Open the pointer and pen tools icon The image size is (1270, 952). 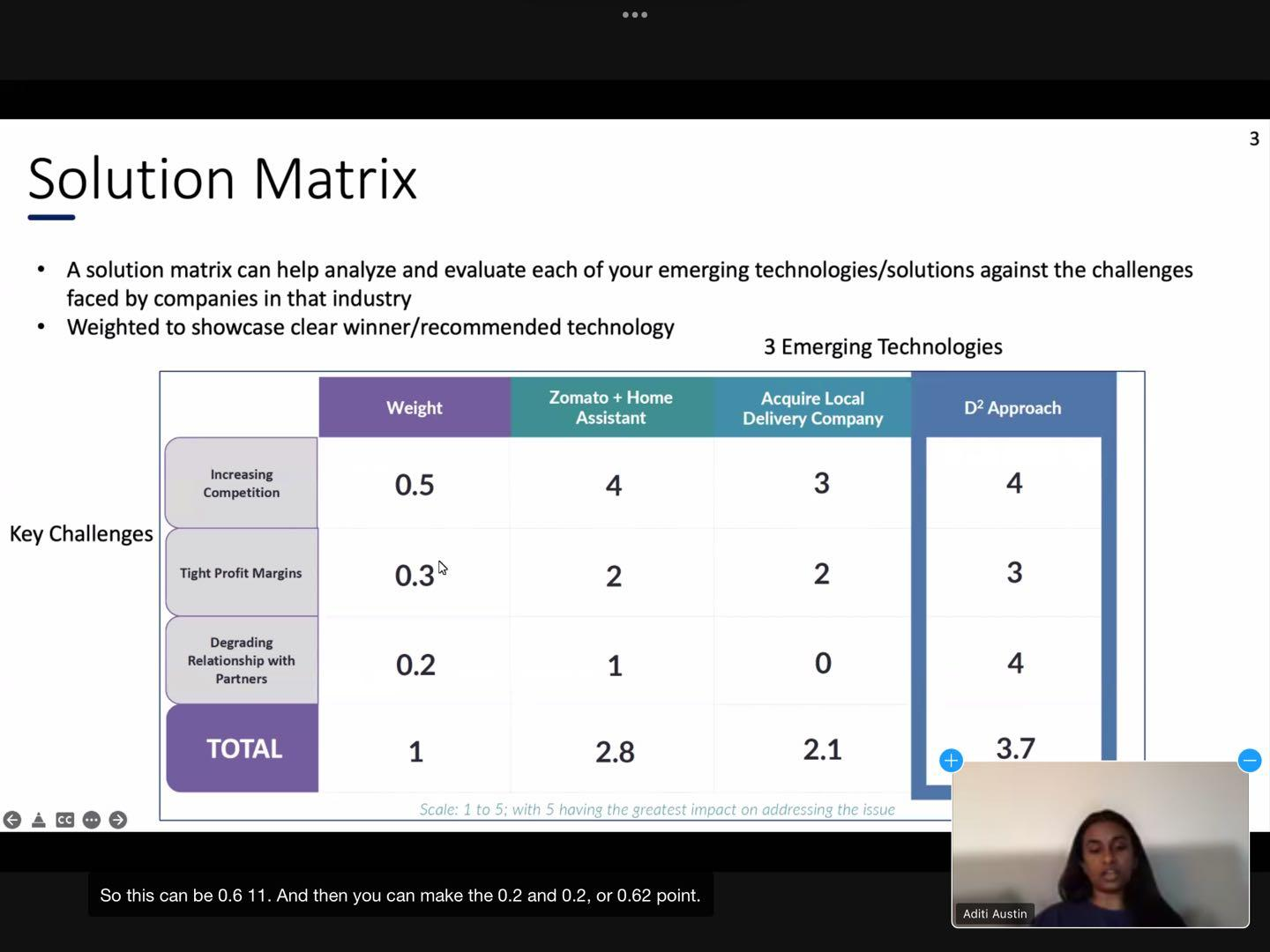[39, 820]
